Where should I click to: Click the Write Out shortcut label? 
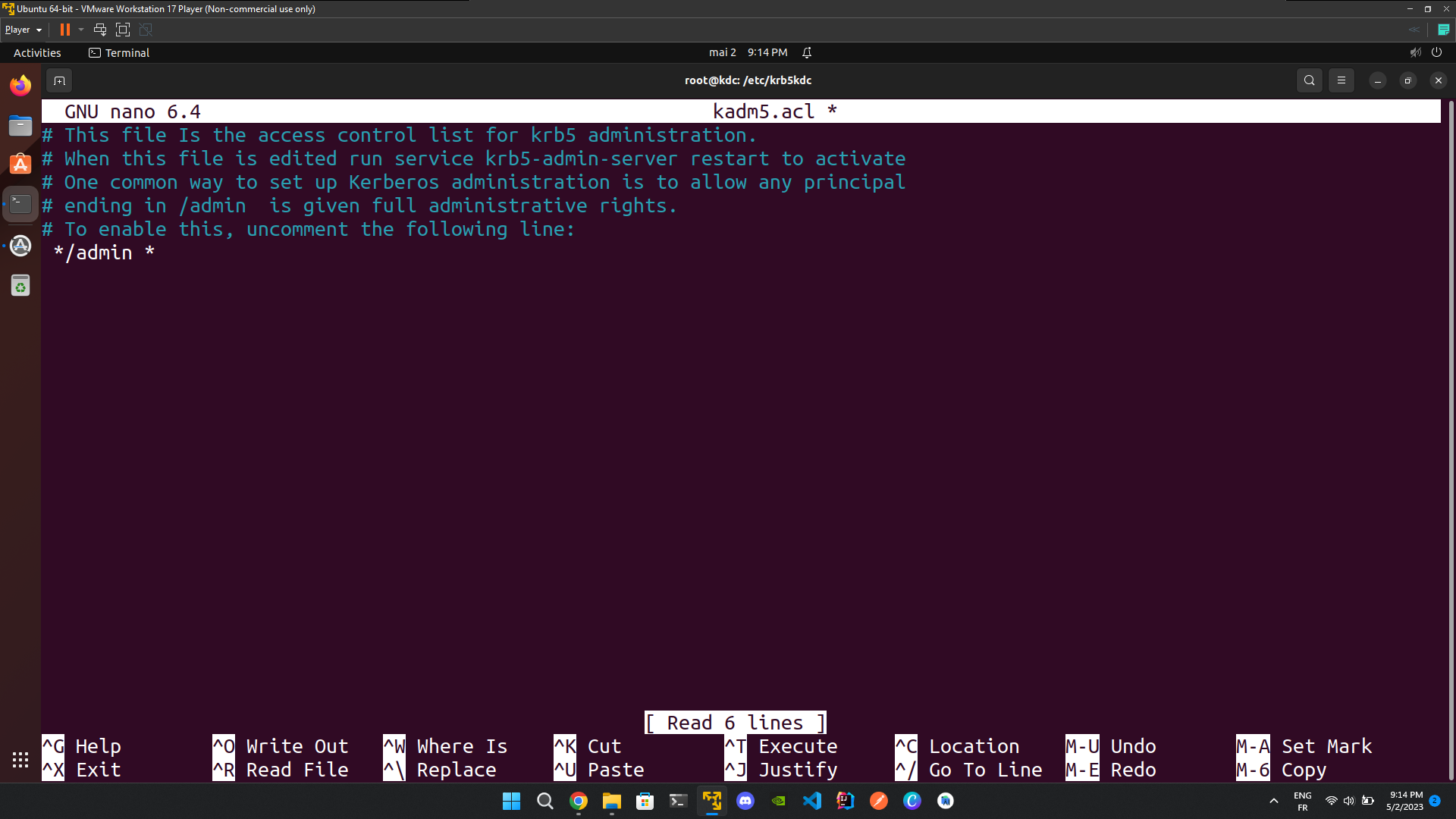coord(297,746)
